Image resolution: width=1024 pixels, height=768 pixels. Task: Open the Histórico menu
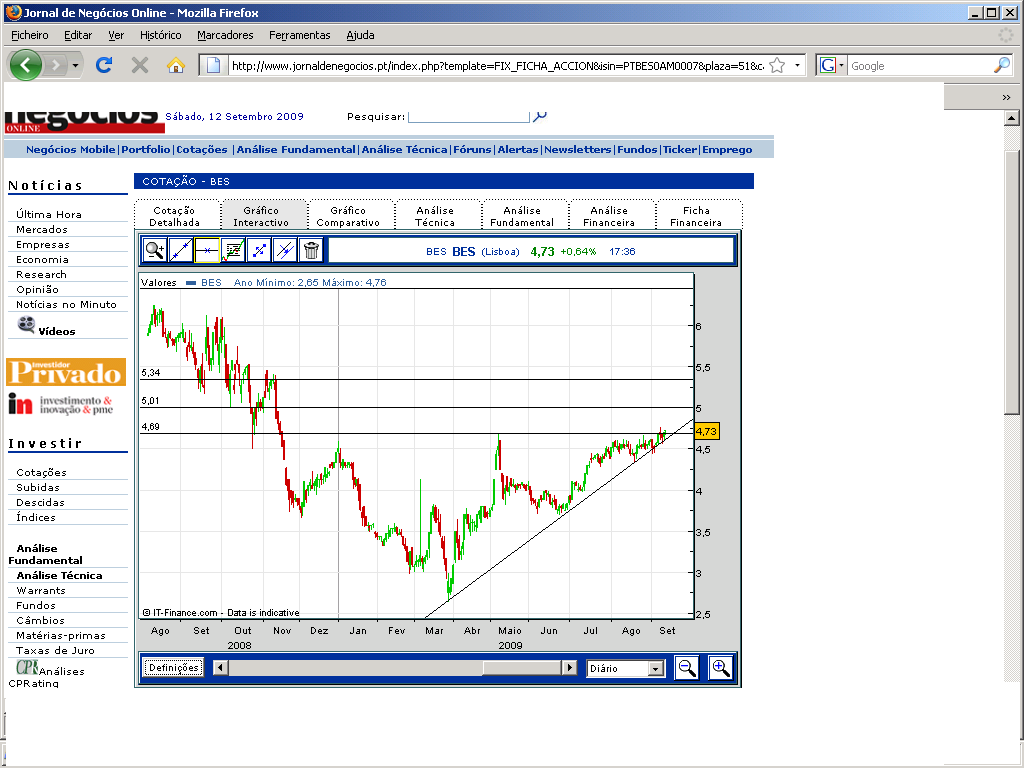pyautogui.click(x=161, y=35)
